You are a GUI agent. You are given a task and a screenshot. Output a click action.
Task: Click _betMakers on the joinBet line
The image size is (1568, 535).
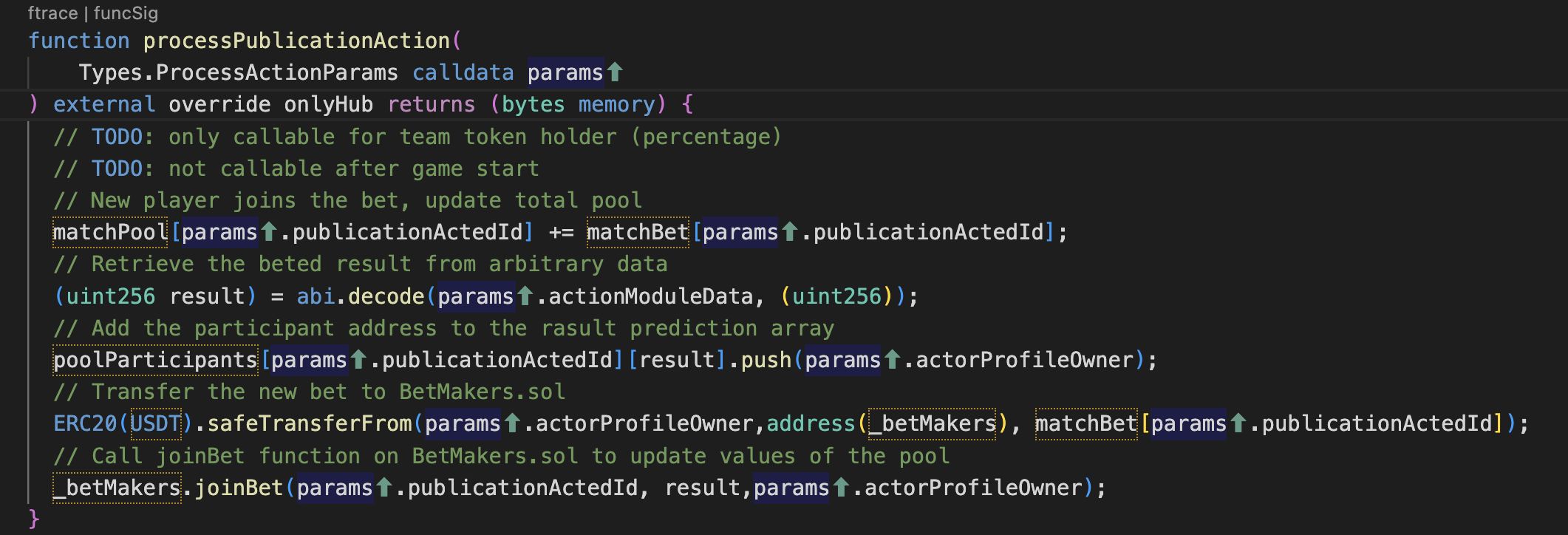click(x=117, y=488)
